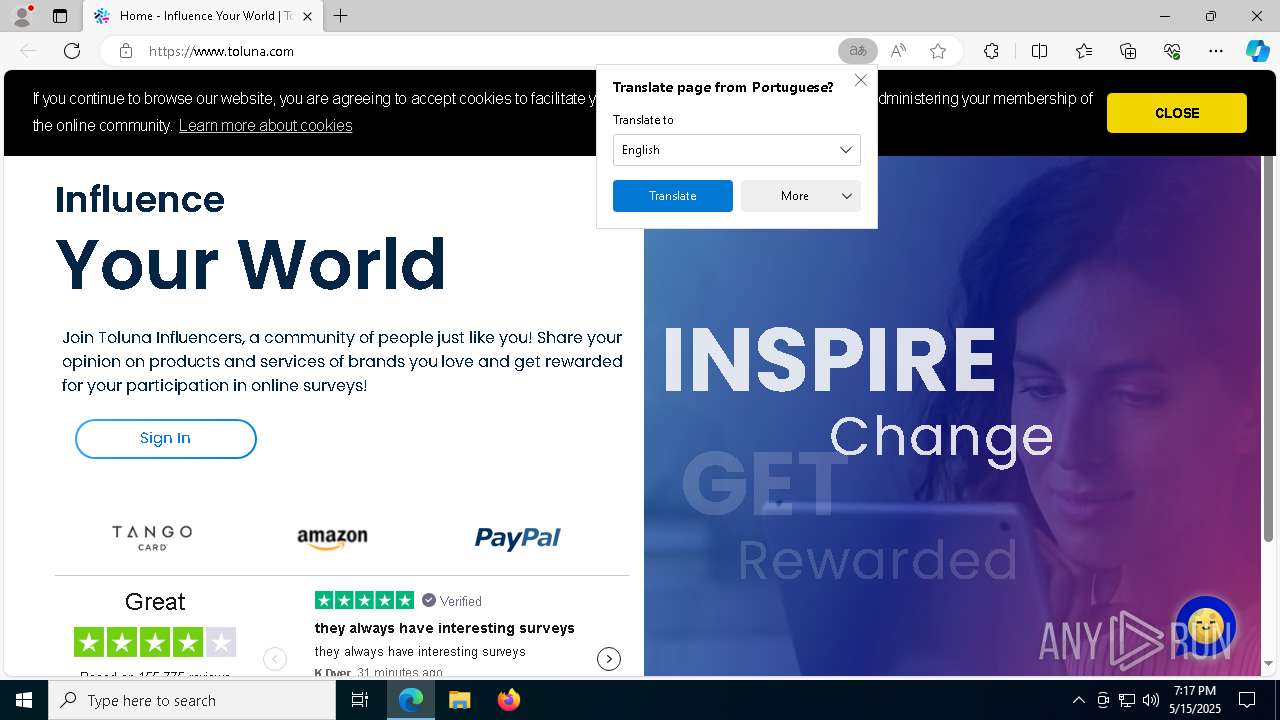Open Settings and more ellipsis menu
Image resolution: width=1280 pixels, height=720 pixels.
pos(1216,51)
